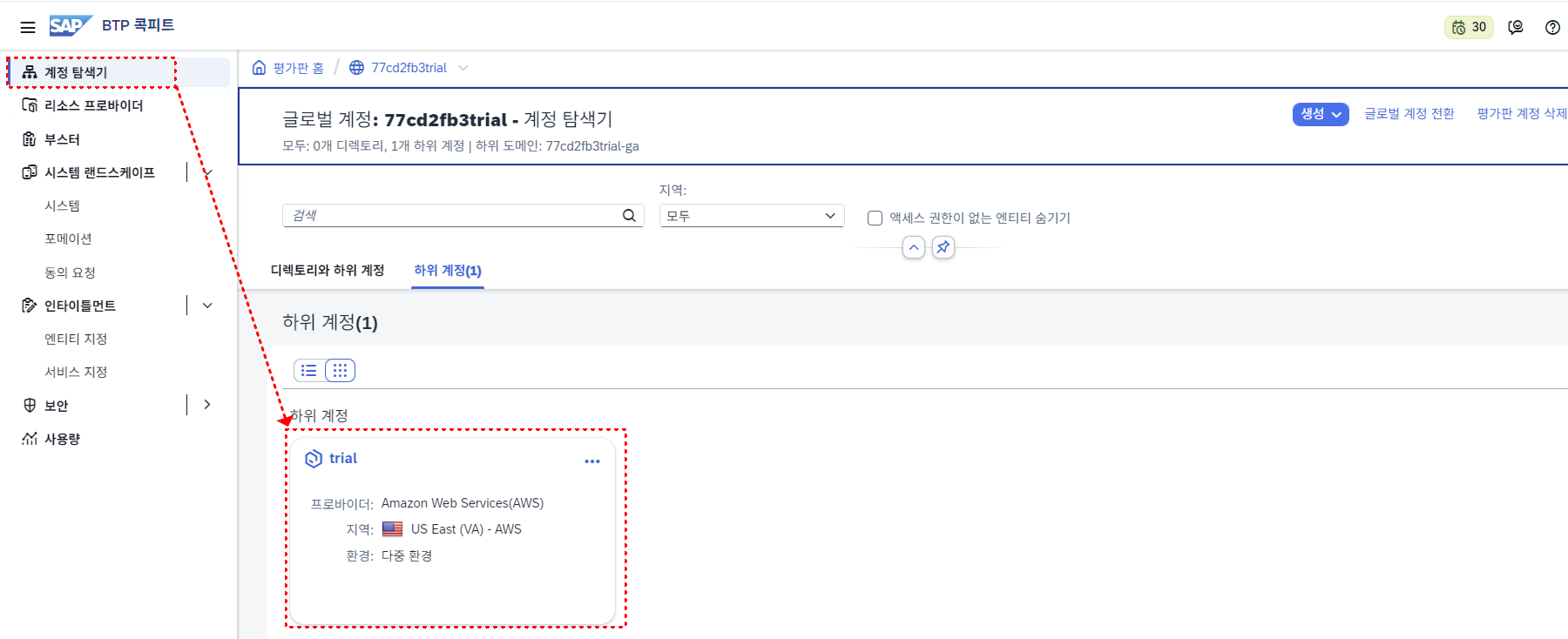Switch to list view

point(309,371)
